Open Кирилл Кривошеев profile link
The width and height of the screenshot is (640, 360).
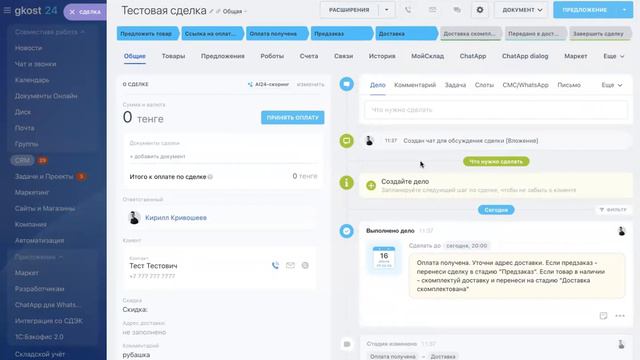pyautogui.click(x=176, y=218)
